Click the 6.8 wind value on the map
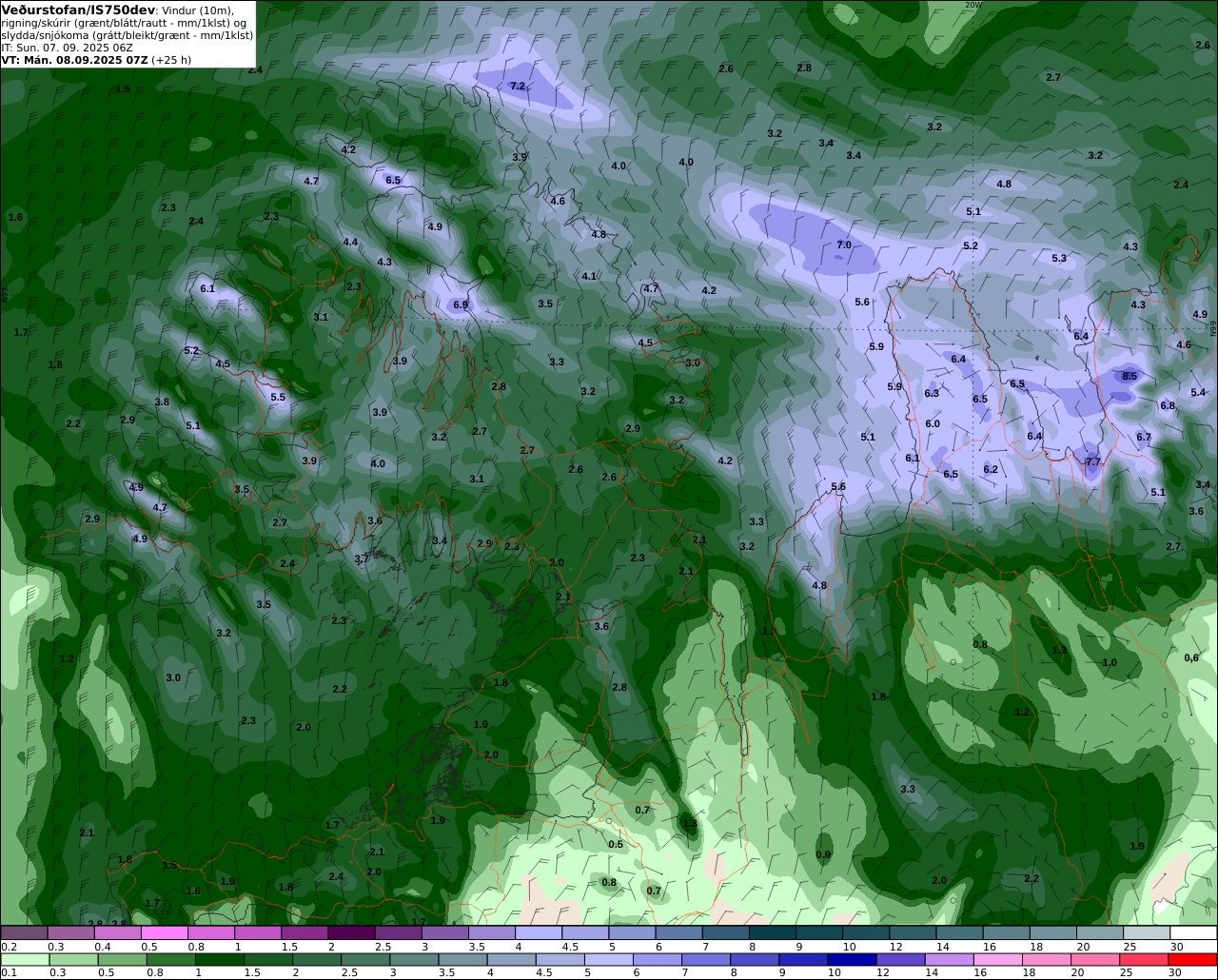The height and width of the screenshot is (980, 1218). pyautogui.click(x=1168, y=405)
